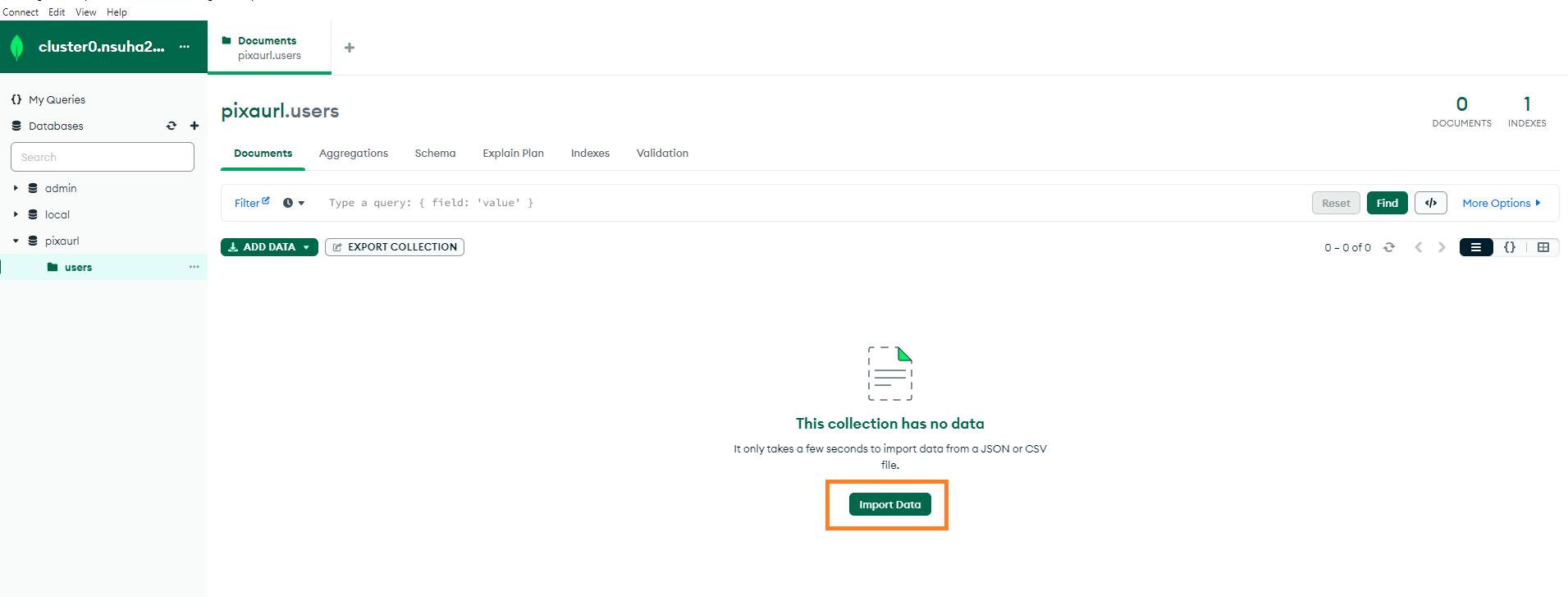Open cluster connection options ellipsis
Image resolution: width=1568 pixels, height=597 pixels.
185,47
